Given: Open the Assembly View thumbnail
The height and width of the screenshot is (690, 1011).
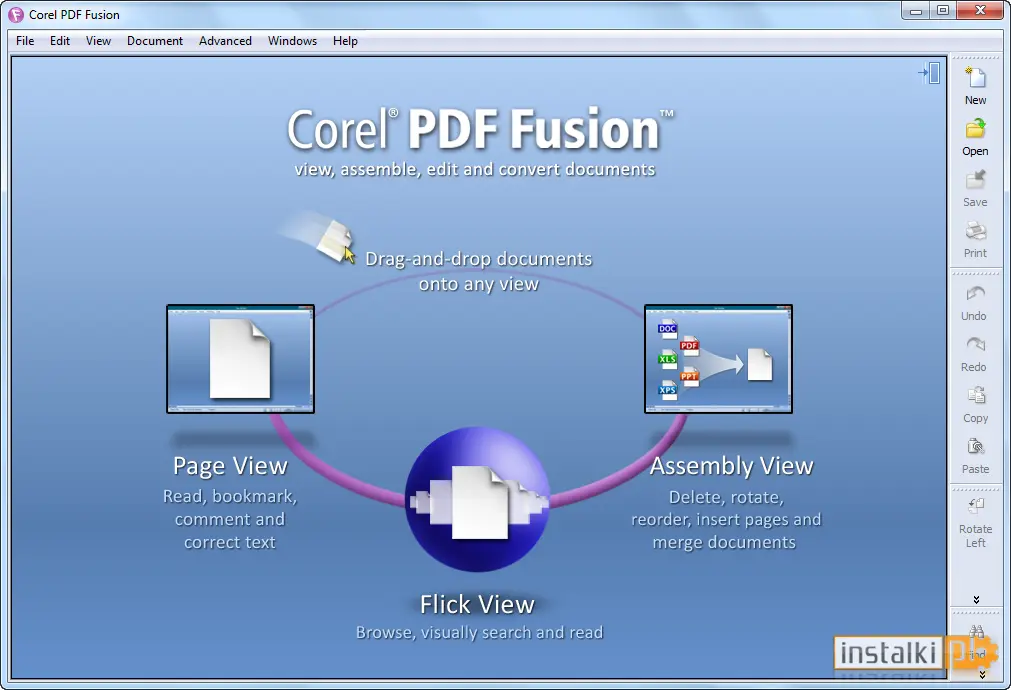Looking at the screenshot, I should point(718,359).
